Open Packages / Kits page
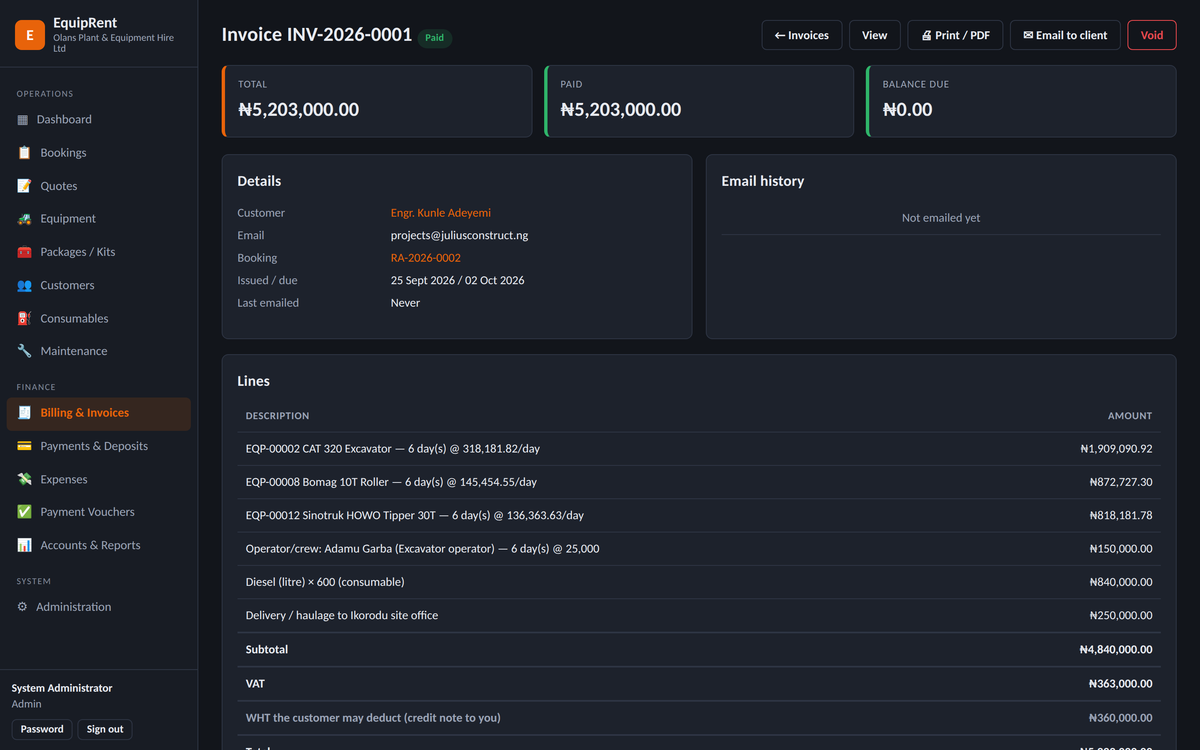Screen dimensions: 1200x750 pyautogui.click(x=98, y=252)
